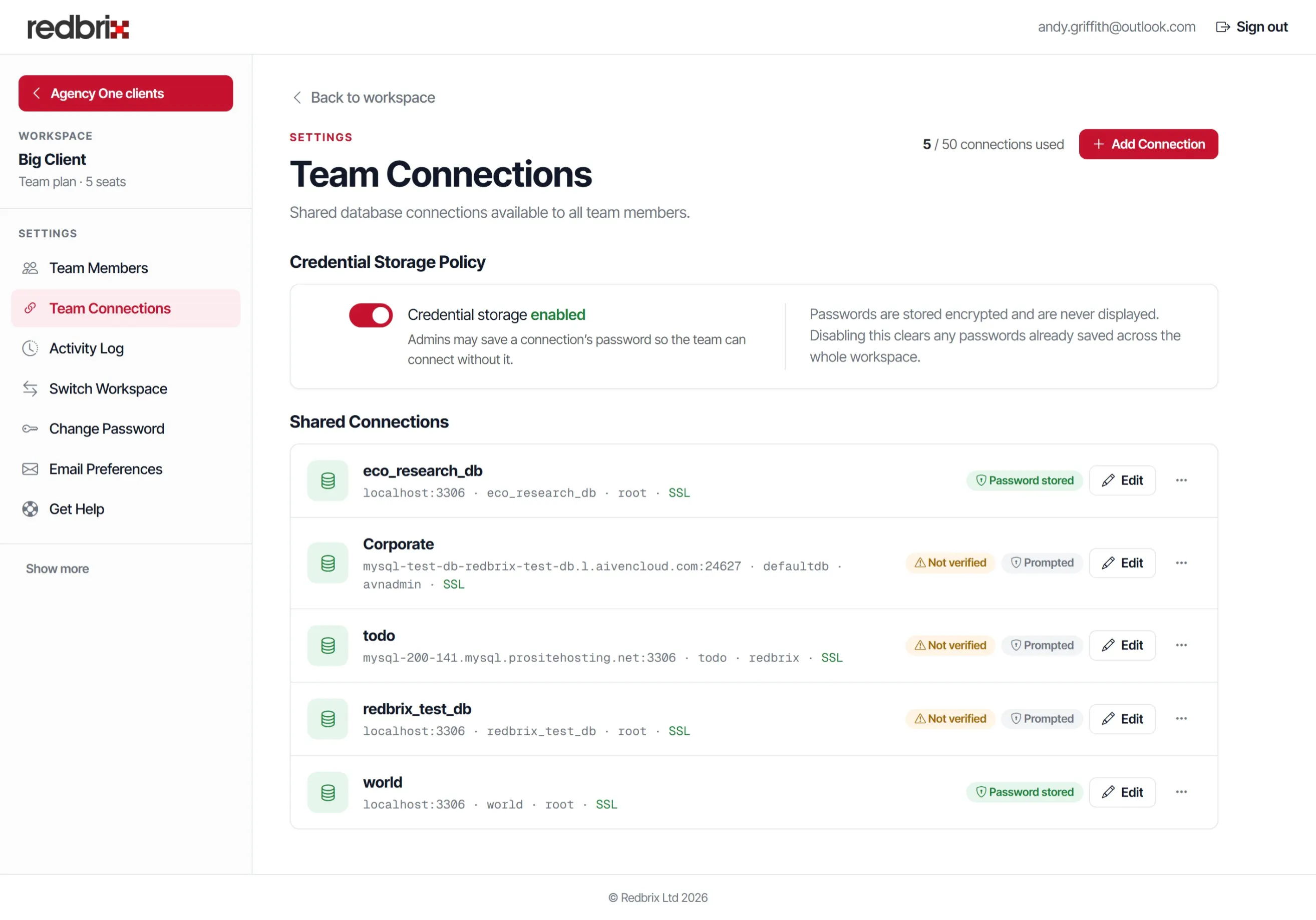Edit the eco_research_db connection
Screen dimensions: 1316x920
click(1122, 480)
